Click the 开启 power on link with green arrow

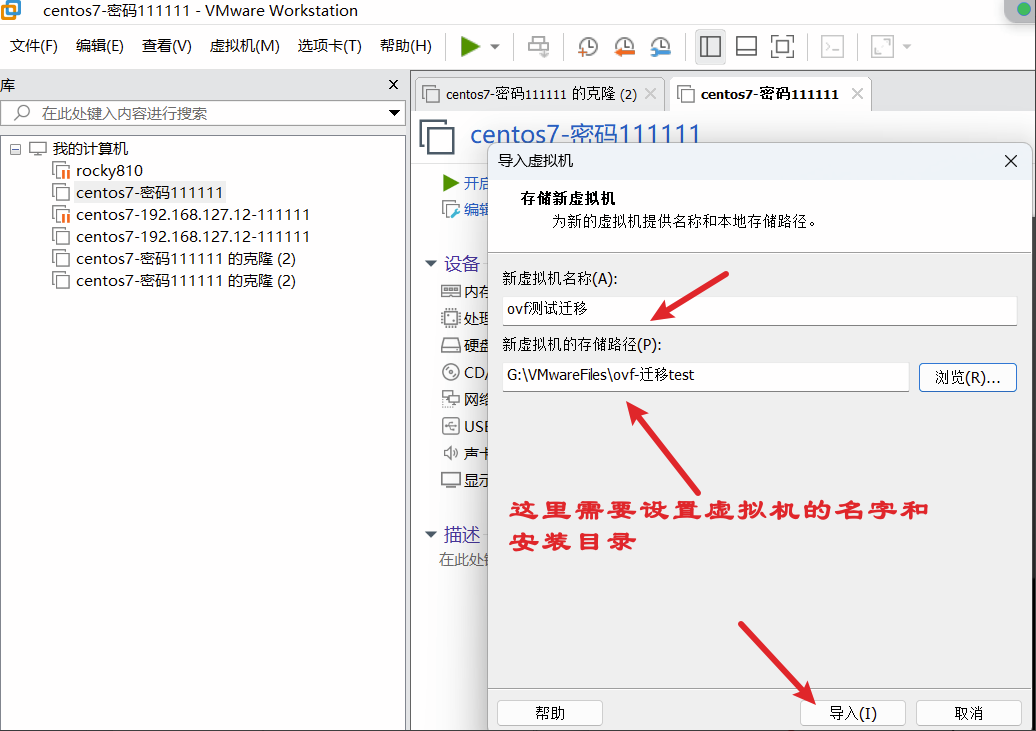[x=466, y=183]
